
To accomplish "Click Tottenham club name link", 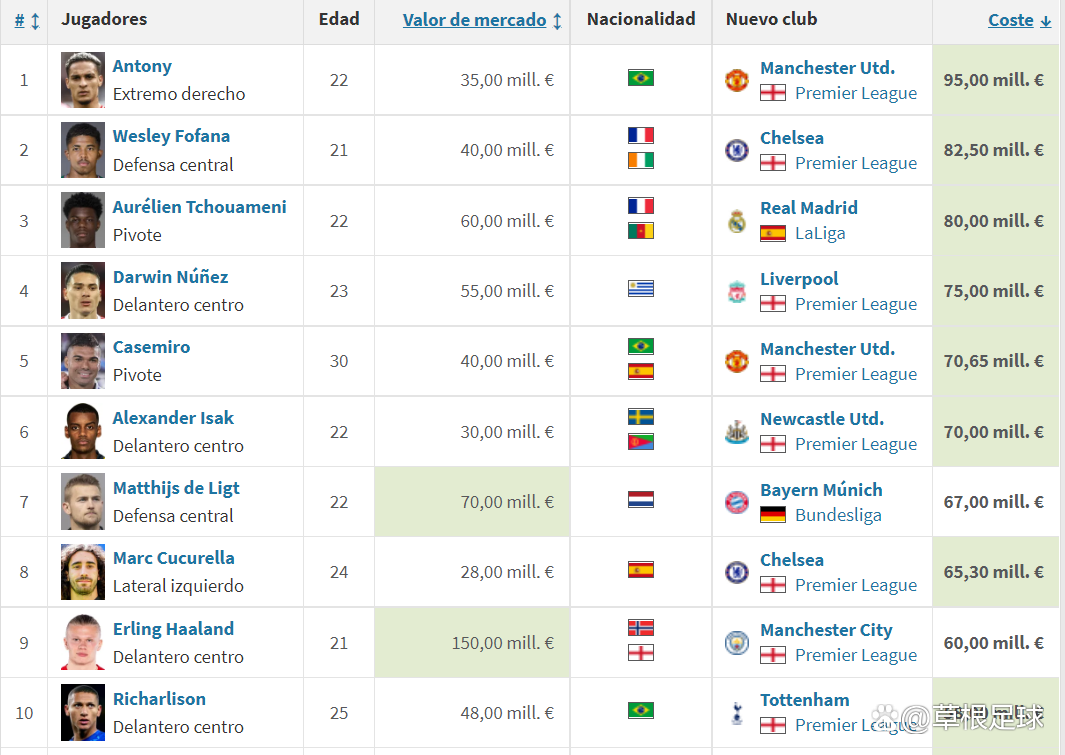I will pos(804,700).
